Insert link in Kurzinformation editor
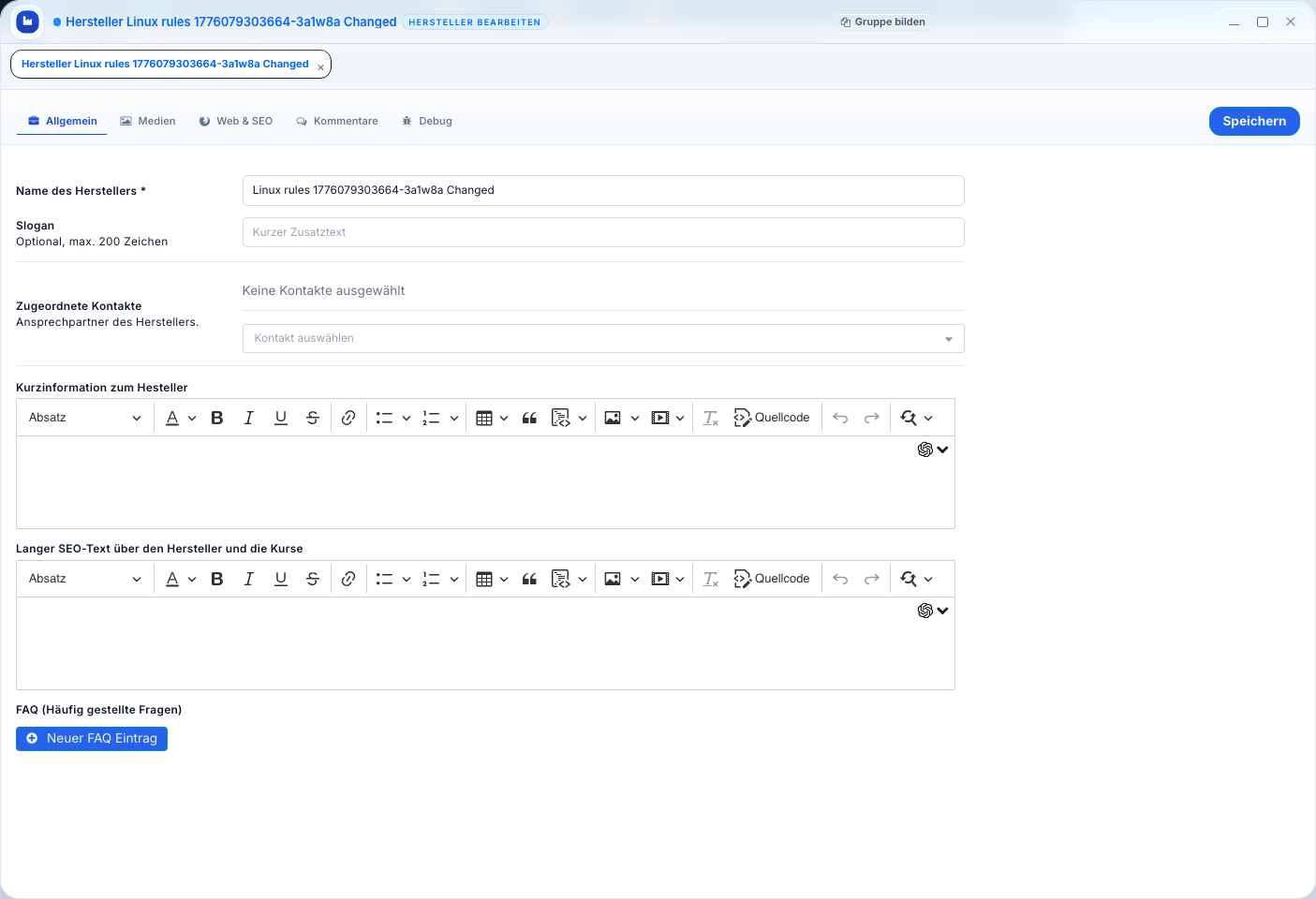 click(348, 418)
